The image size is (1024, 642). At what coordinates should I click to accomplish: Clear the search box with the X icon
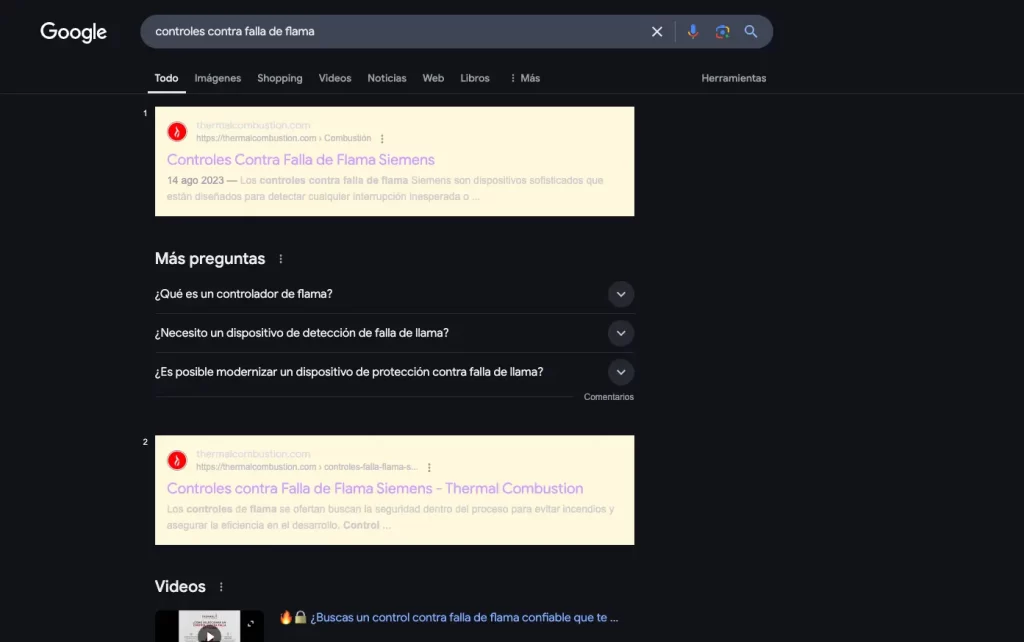[x=657, y=31]
